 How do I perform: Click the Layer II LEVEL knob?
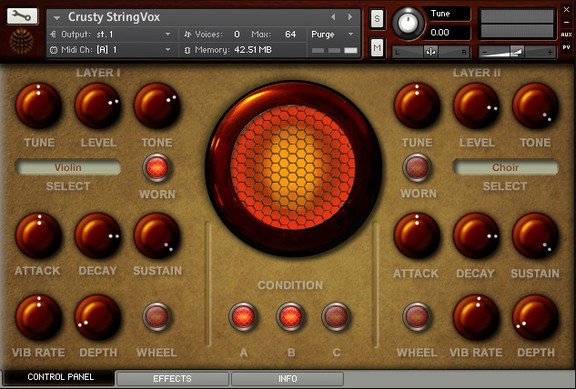[x=476, y=106]
